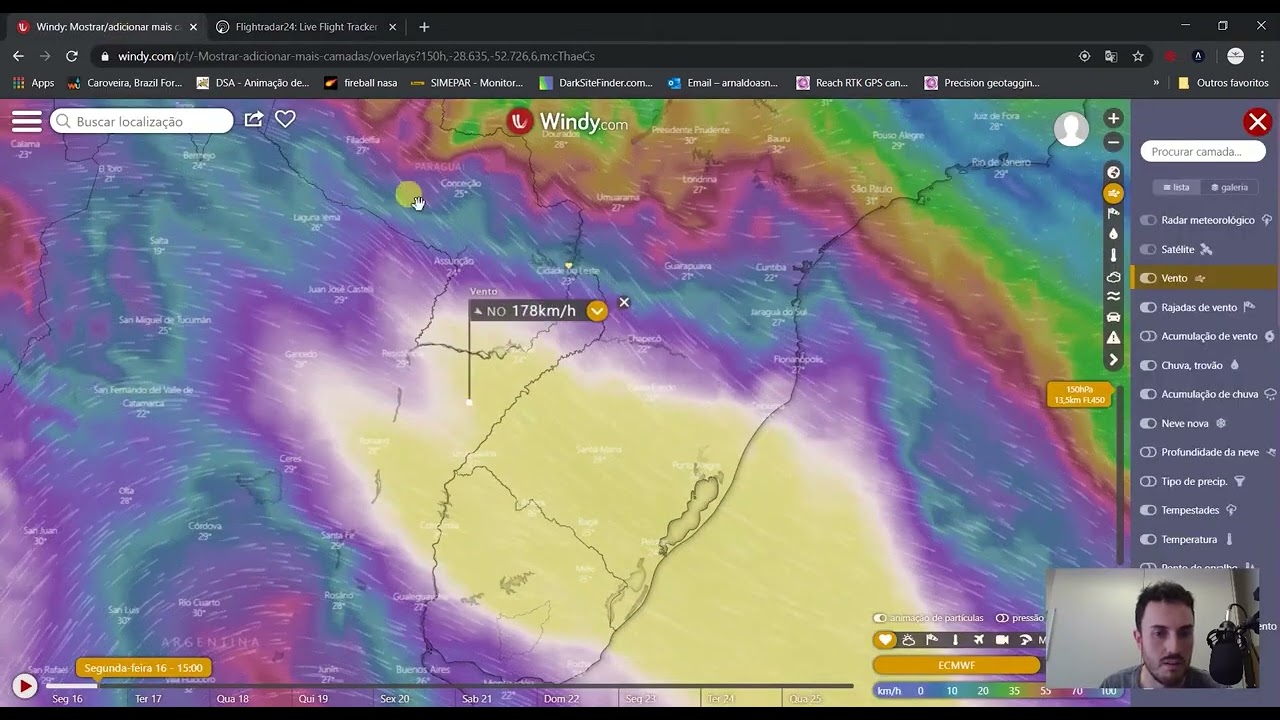
Task: Click the webcam camera icon
Action: (1002, 640)
